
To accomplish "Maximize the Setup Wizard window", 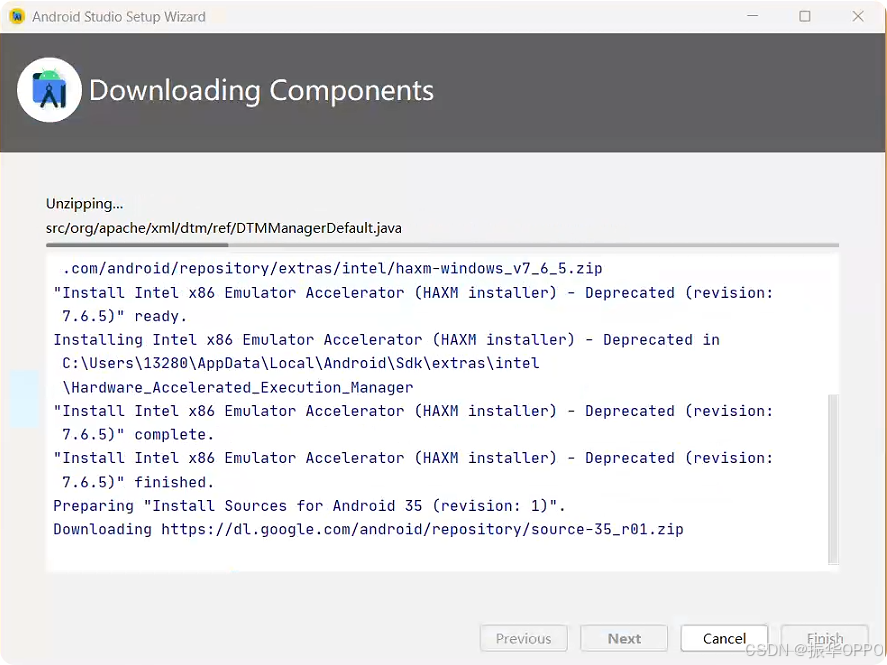I will 805,16.
